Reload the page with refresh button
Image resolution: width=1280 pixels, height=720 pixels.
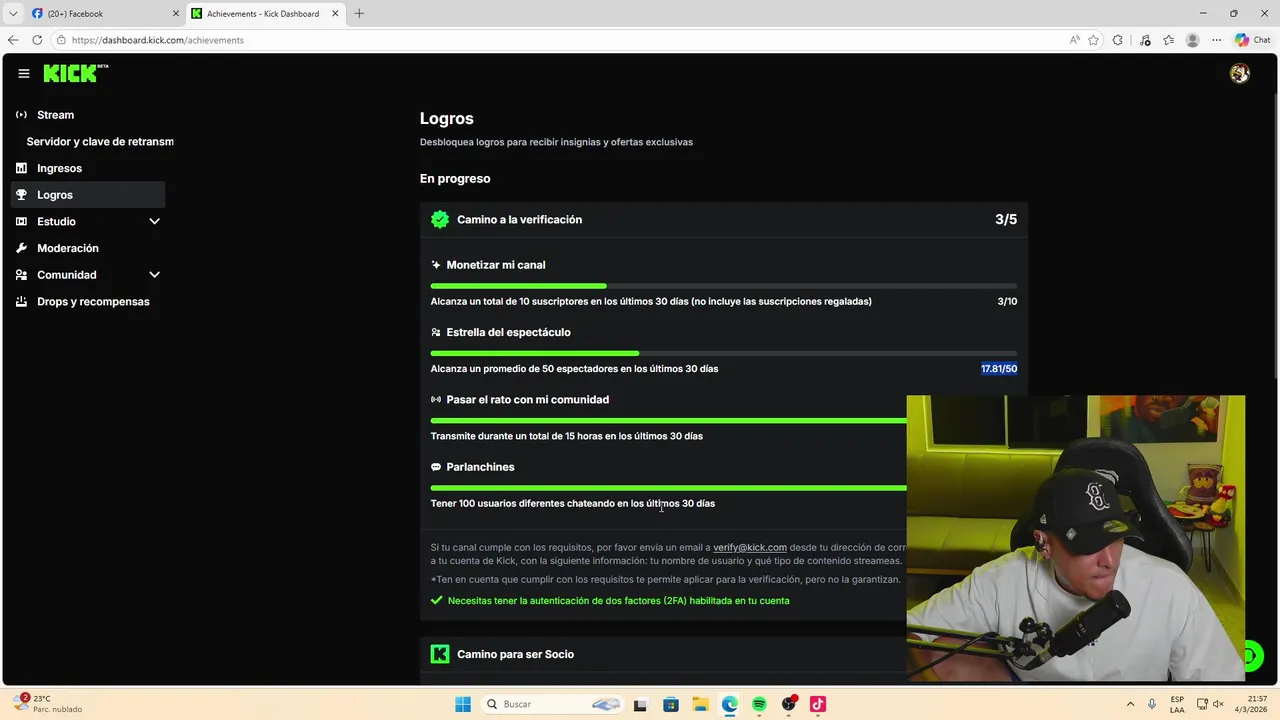(x=37, y=40)
